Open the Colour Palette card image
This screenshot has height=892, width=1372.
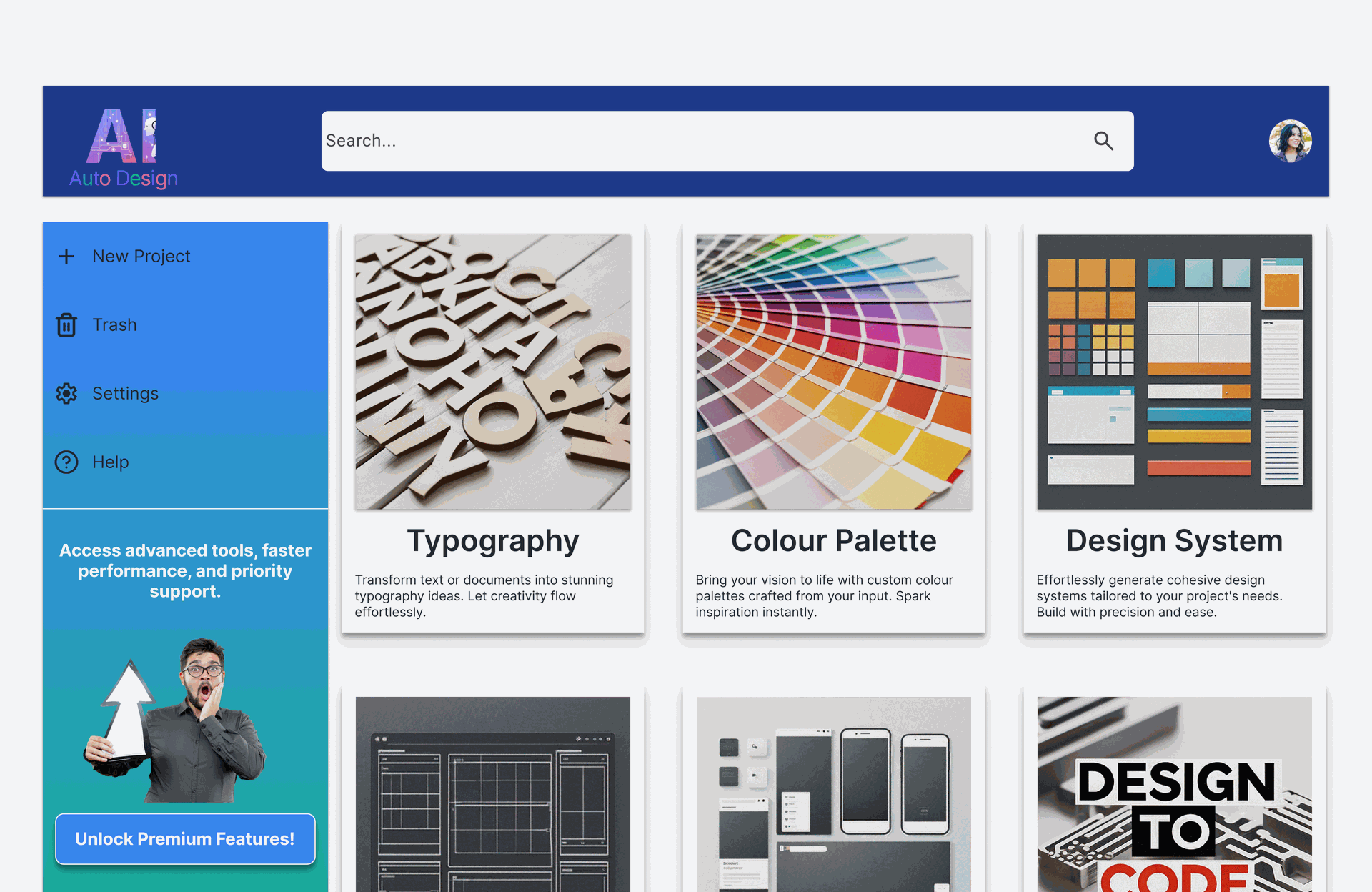[834, 372]
